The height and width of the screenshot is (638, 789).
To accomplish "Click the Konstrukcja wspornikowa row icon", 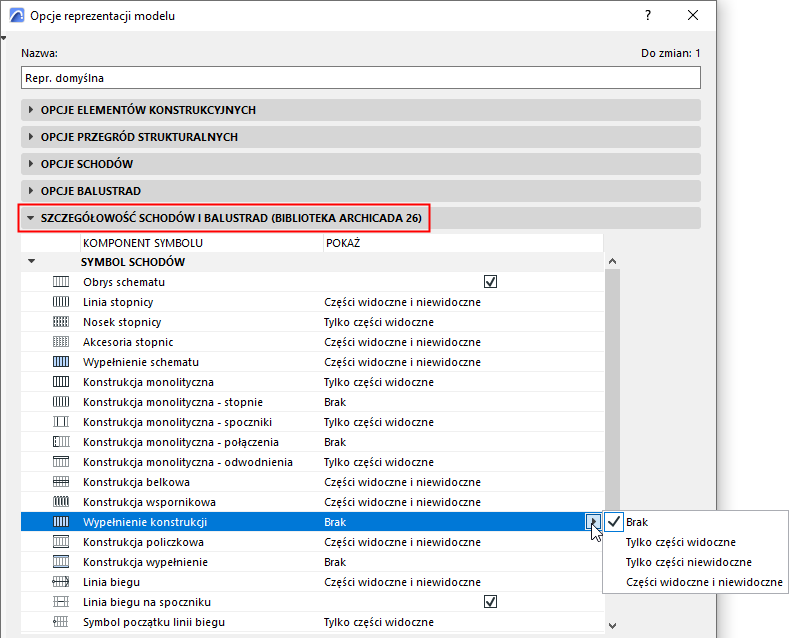I will [61, 502].
